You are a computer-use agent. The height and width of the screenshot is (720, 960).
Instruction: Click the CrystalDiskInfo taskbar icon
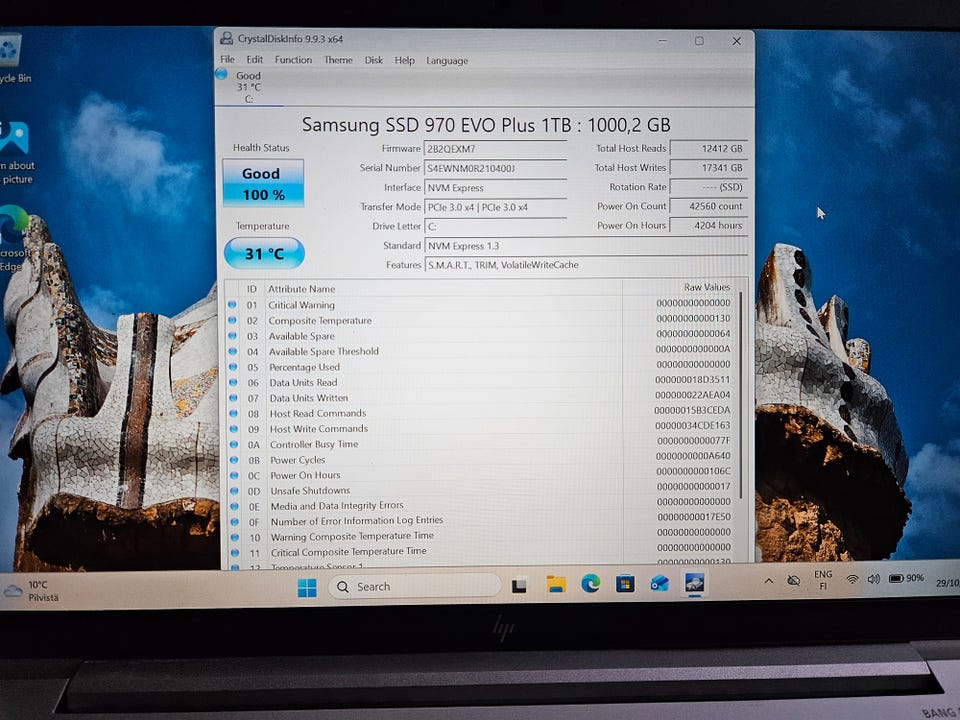pyautogui.click(x=694, y=582)
